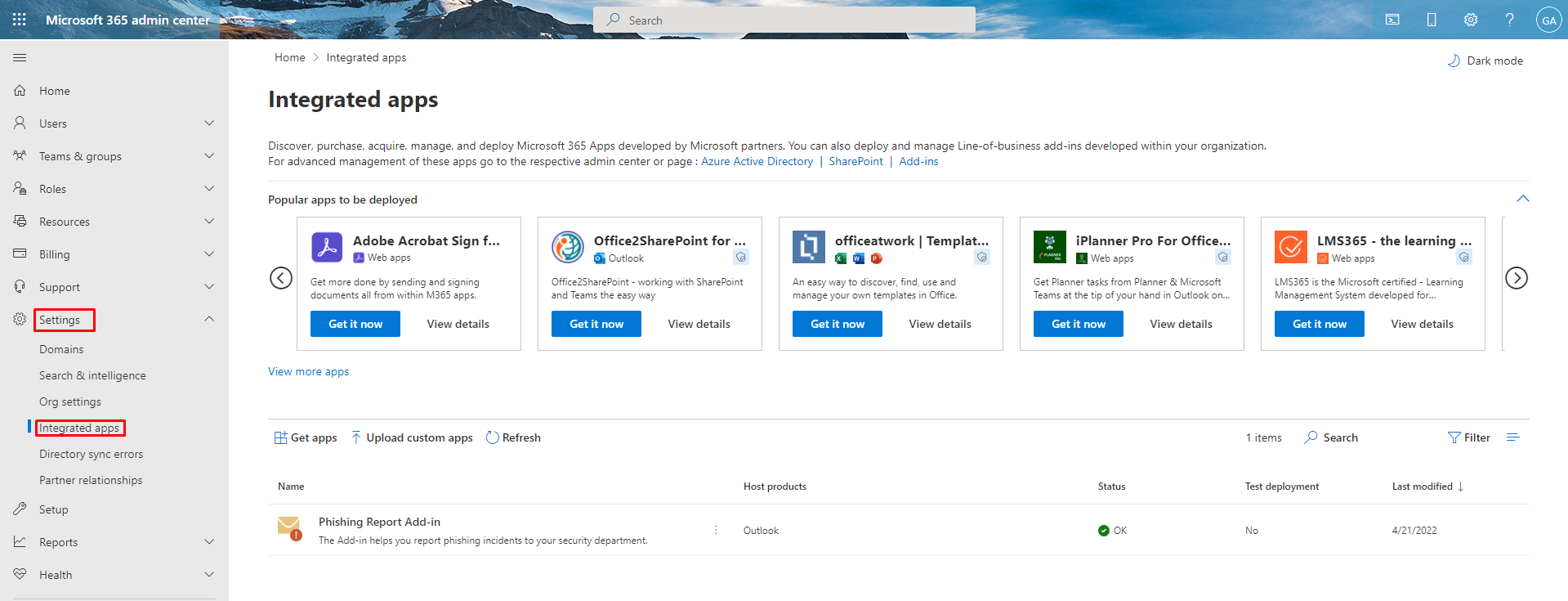The height and width of the screenshot is (601, 1568).
Task: Open the Filter option
Action: tap(1469, 437)
